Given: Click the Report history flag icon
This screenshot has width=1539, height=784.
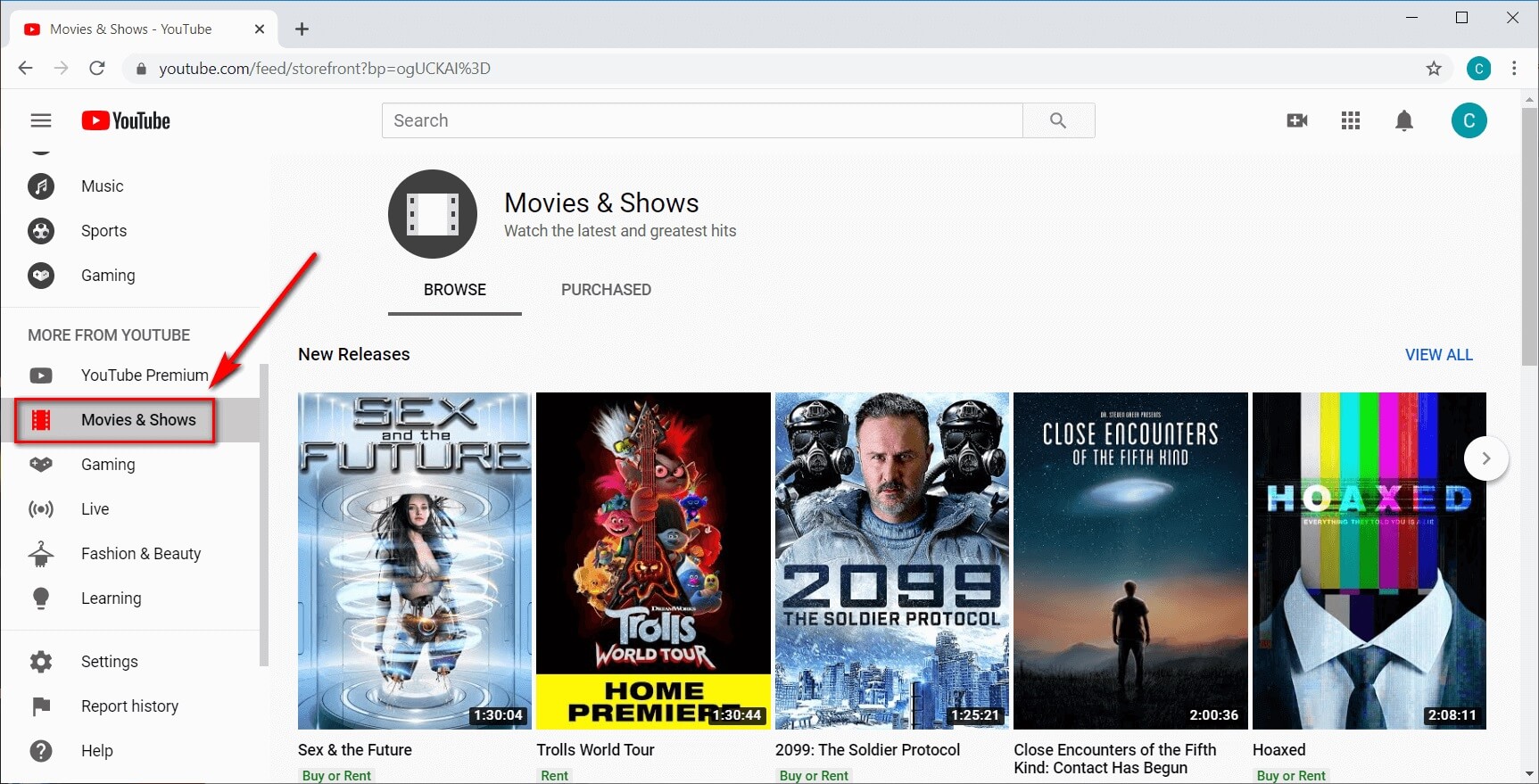Looking at the screenshot, I should (x=41, y=706).
